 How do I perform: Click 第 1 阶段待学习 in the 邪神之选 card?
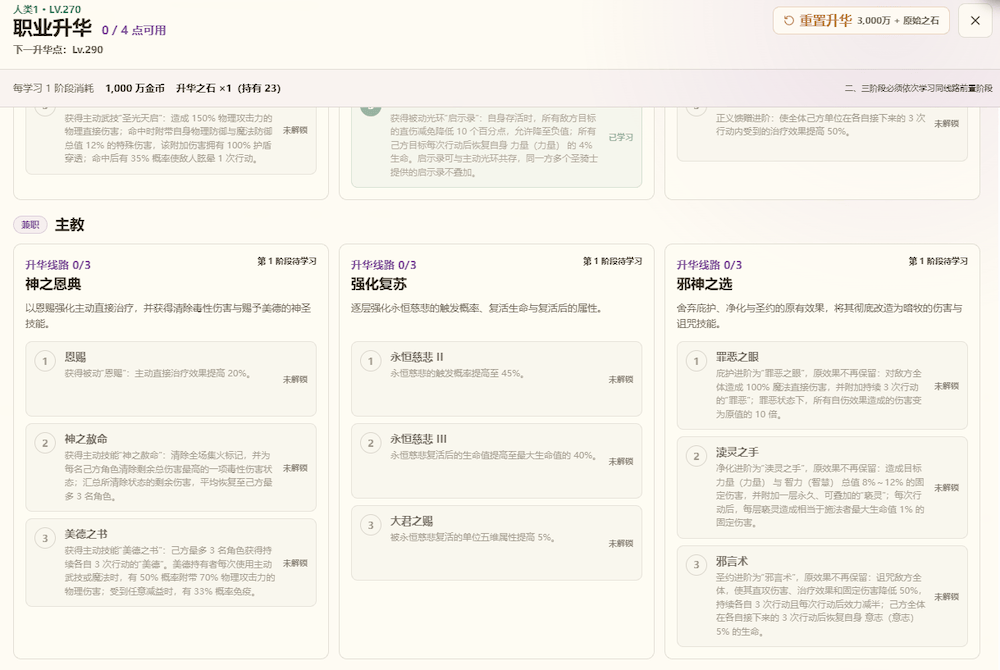[x=938, y=261]
